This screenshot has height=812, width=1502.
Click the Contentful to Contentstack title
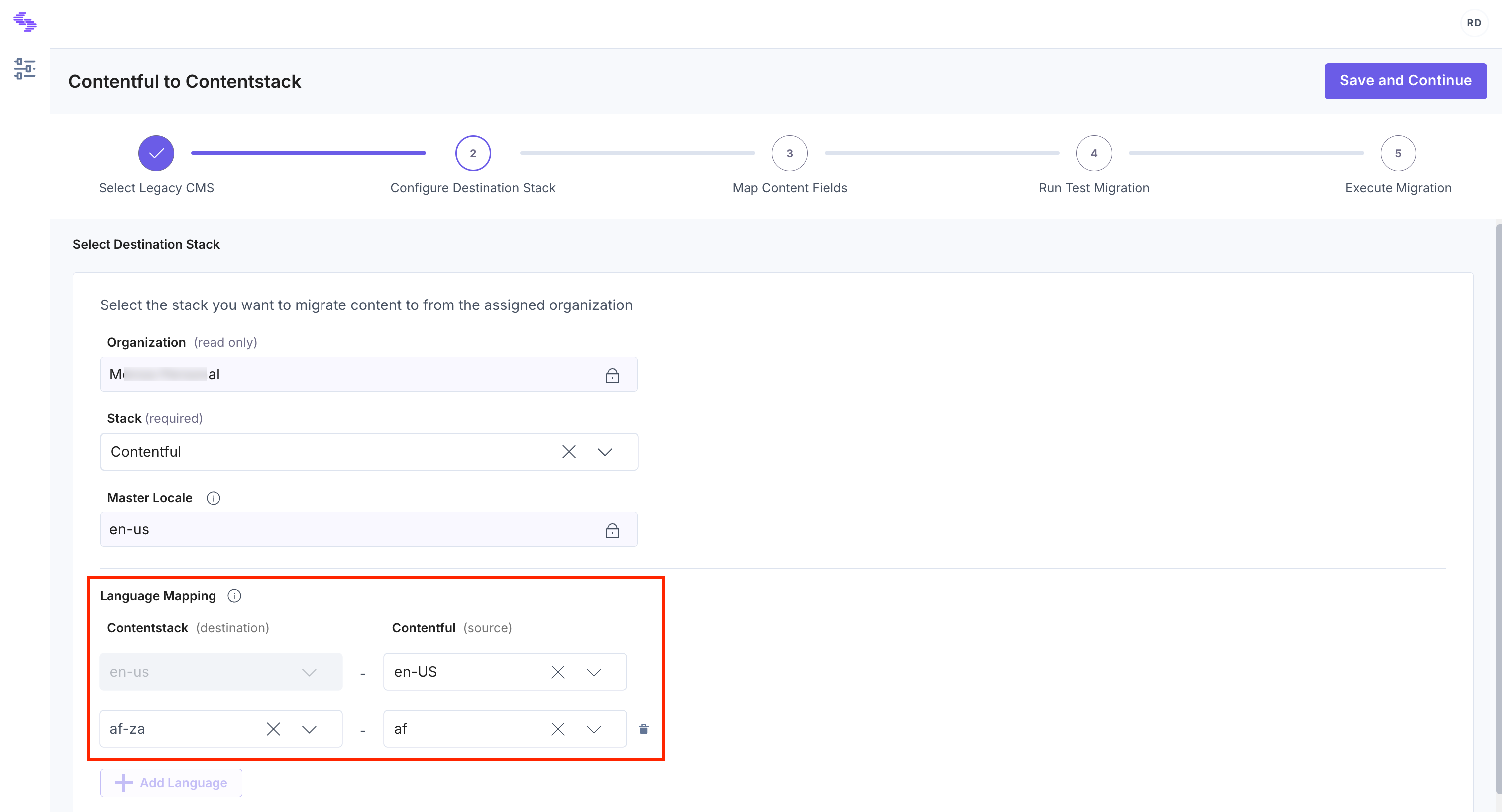(184, 81)
